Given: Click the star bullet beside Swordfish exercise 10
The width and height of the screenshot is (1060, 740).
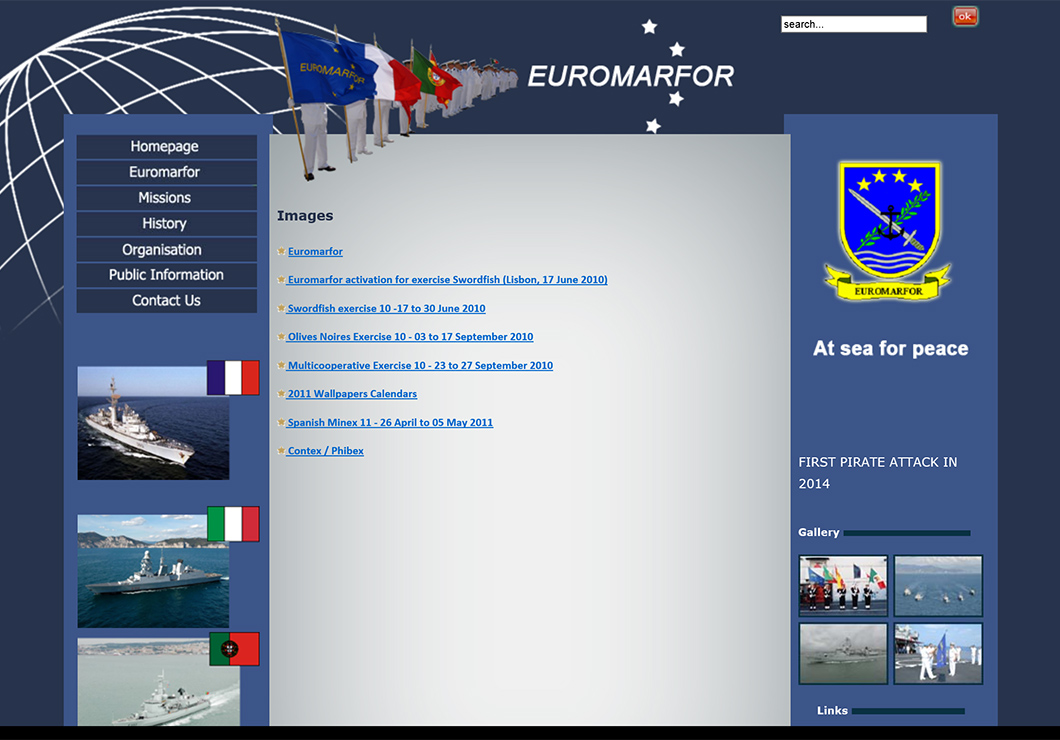Looking at the screenshot, I should [281, 308].
